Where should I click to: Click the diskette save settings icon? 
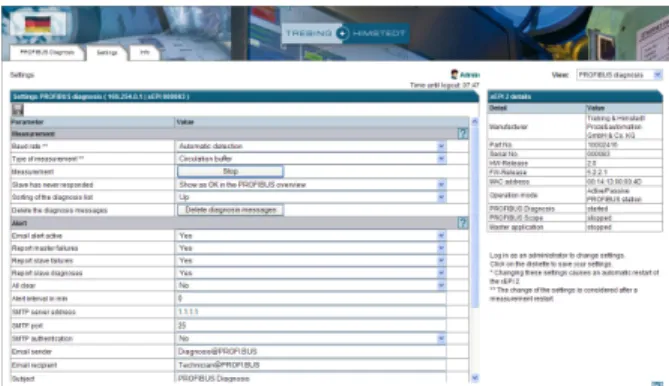click(x=17, y=110)
